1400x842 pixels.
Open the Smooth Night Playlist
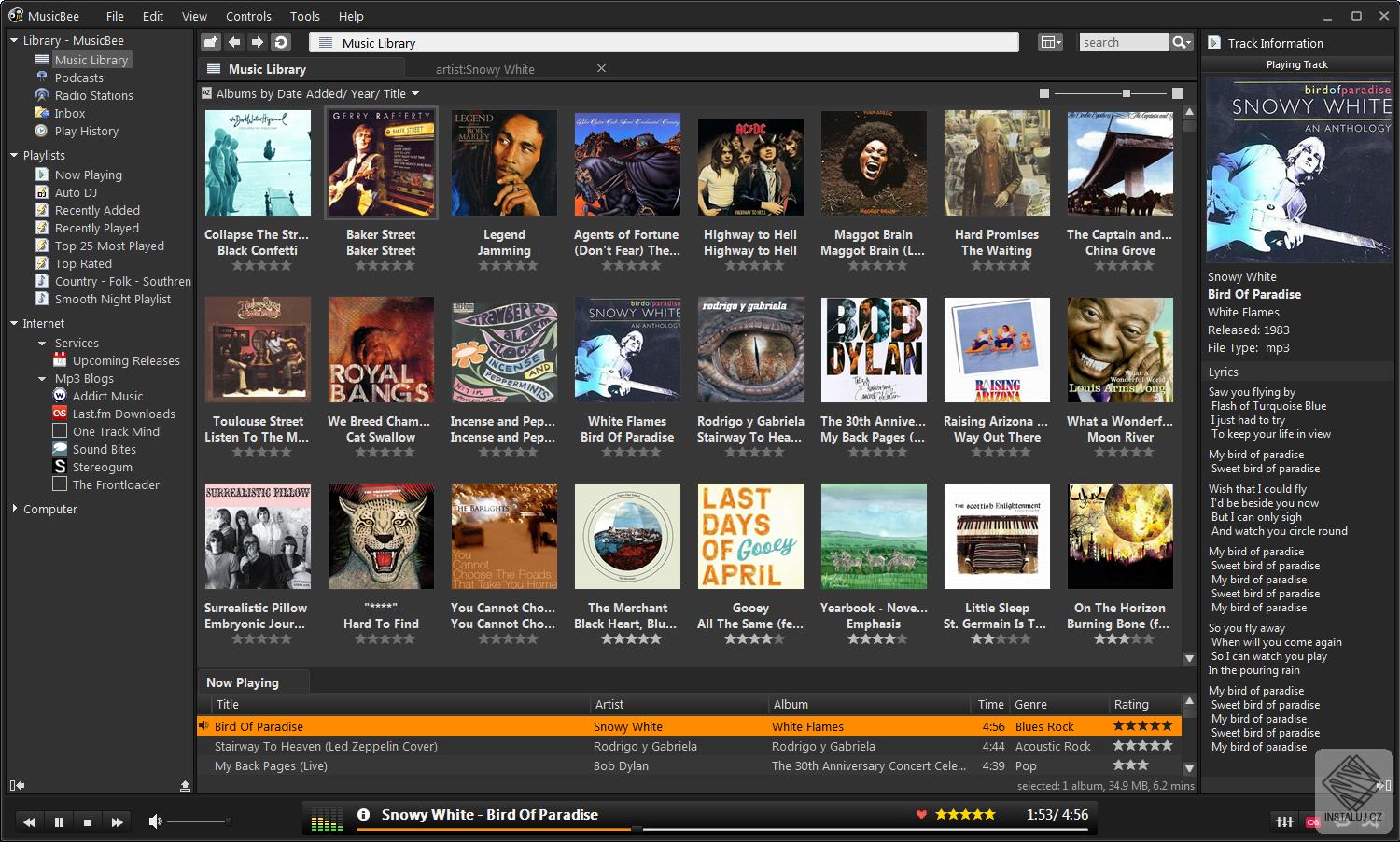pyautogui.click(x=113, y=299)
